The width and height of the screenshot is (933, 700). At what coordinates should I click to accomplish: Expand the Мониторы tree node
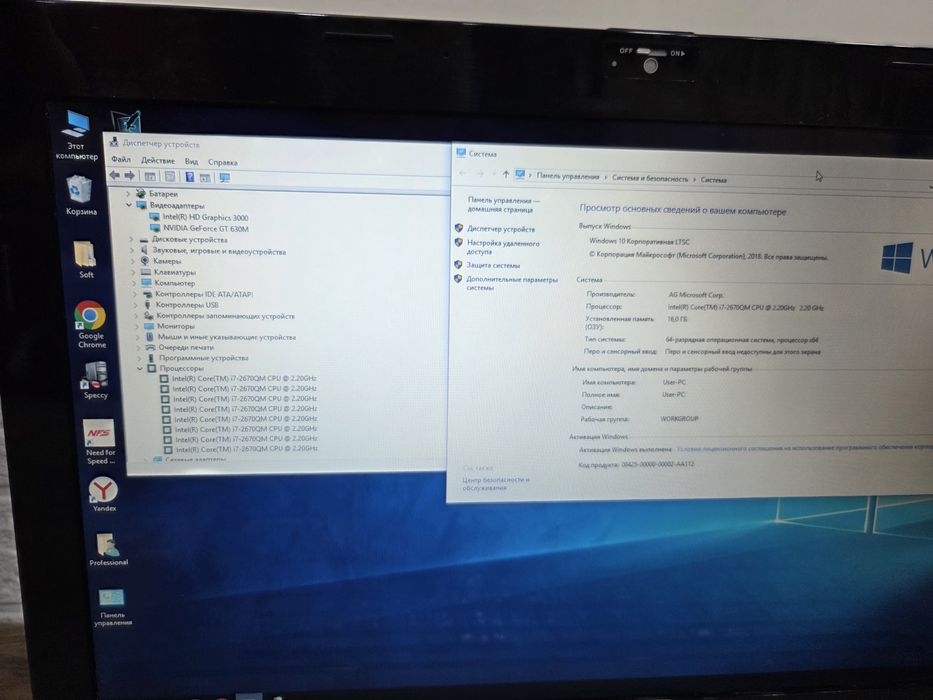pyautogui.click(x=137, y=326)
